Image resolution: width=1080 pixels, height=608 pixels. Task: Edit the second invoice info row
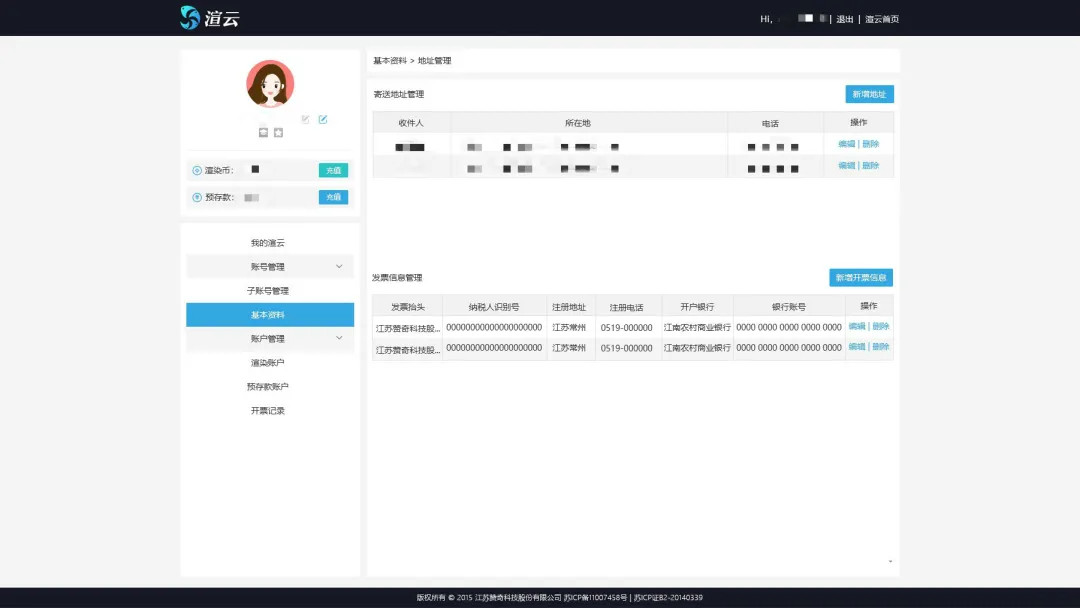[857, 347]
